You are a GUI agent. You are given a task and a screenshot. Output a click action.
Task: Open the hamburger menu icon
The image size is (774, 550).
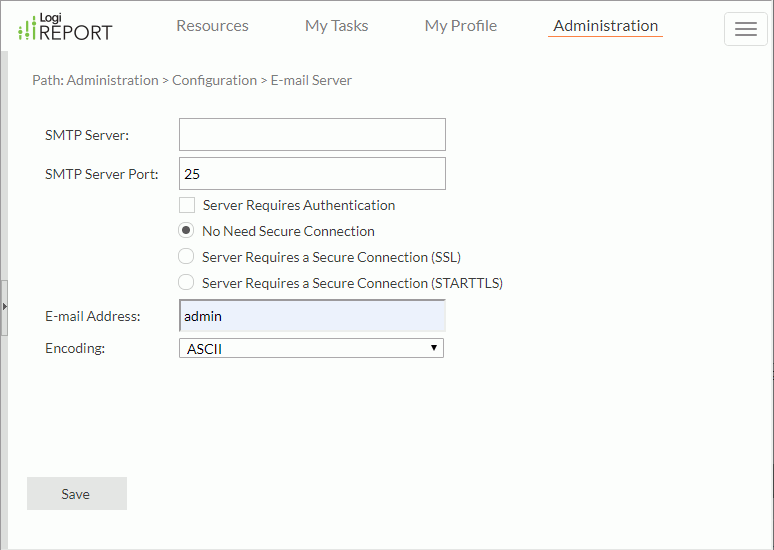pos(745,29)
